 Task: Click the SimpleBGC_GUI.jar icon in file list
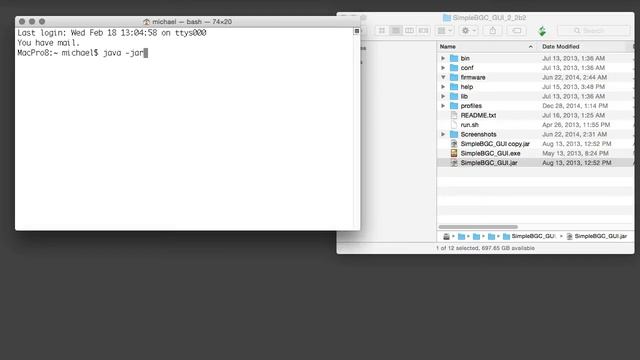point(454,162)
